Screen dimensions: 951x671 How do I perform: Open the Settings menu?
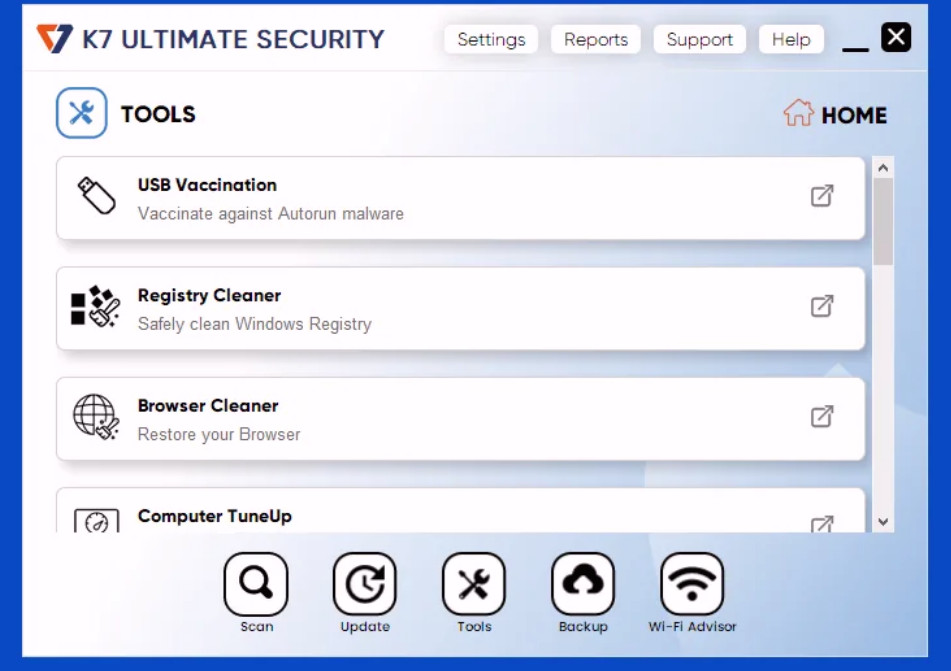click(x=491, y=39)
